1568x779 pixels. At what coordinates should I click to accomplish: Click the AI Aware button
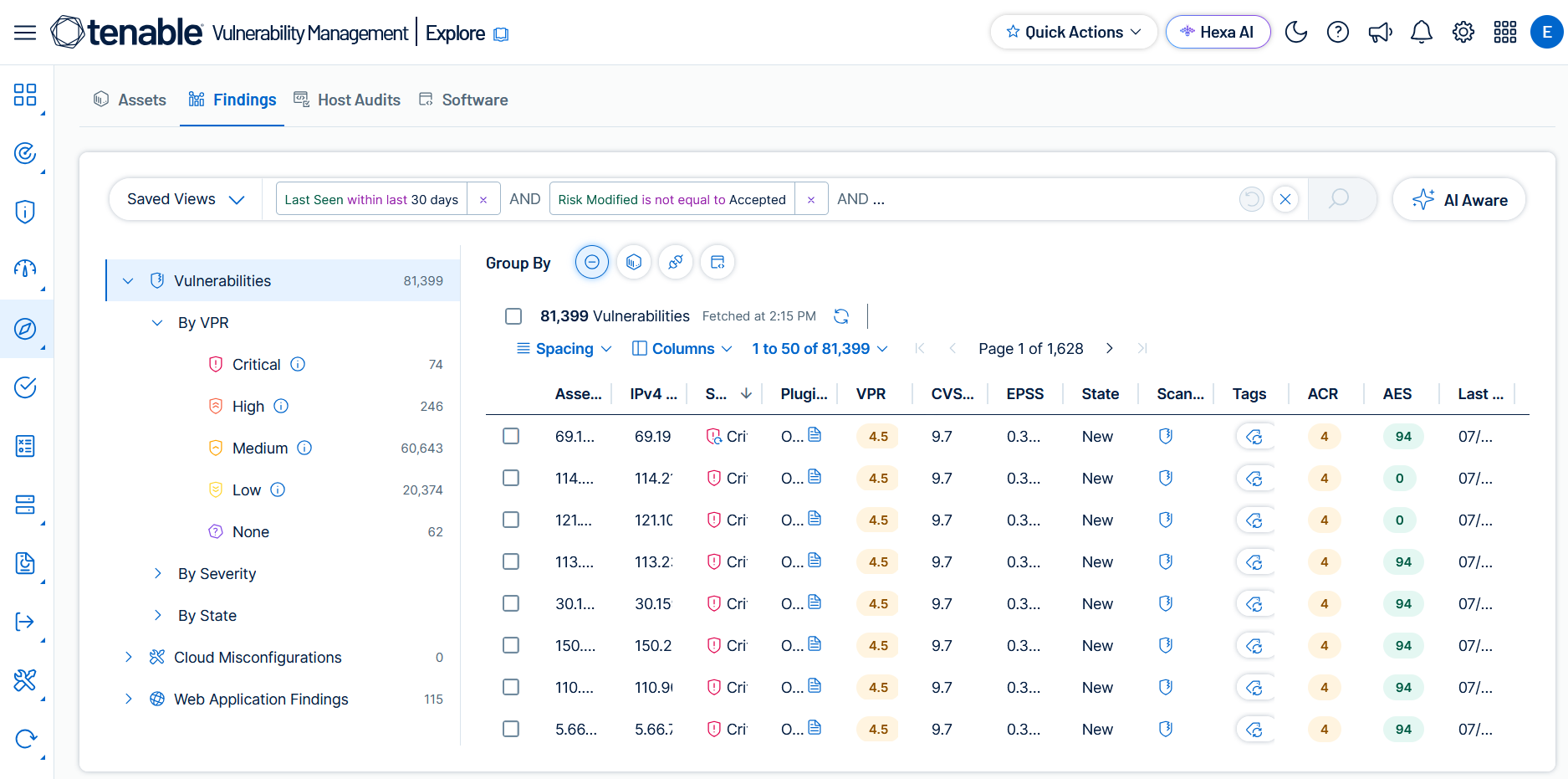point(1459,200)
